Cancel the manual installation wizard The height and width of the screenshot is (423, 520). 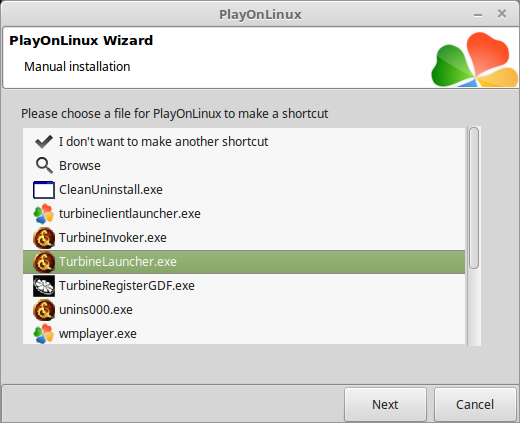coord(475,404)
